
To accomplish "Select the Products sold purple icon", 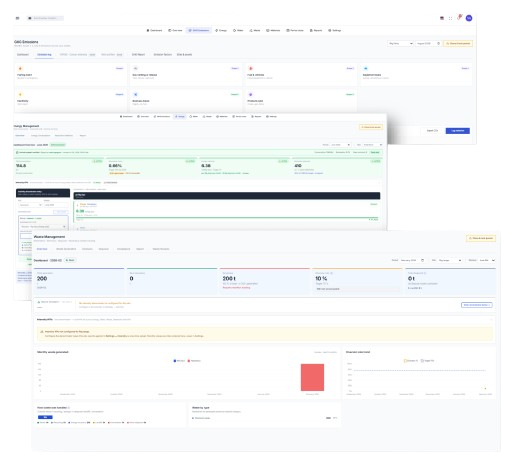I will [250, 94].
